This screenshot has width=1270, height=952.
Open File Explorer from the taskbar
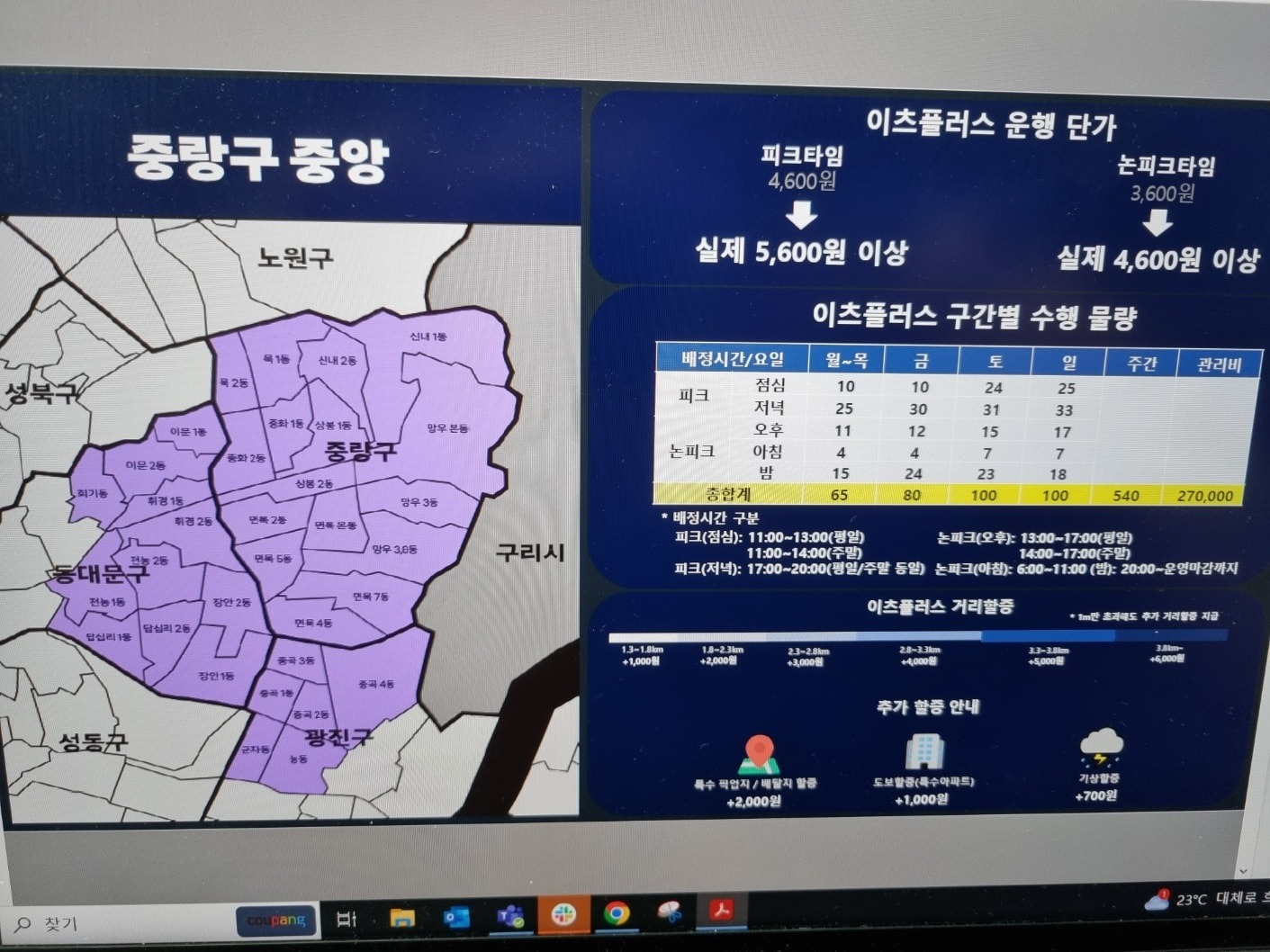tap(402, 919)
